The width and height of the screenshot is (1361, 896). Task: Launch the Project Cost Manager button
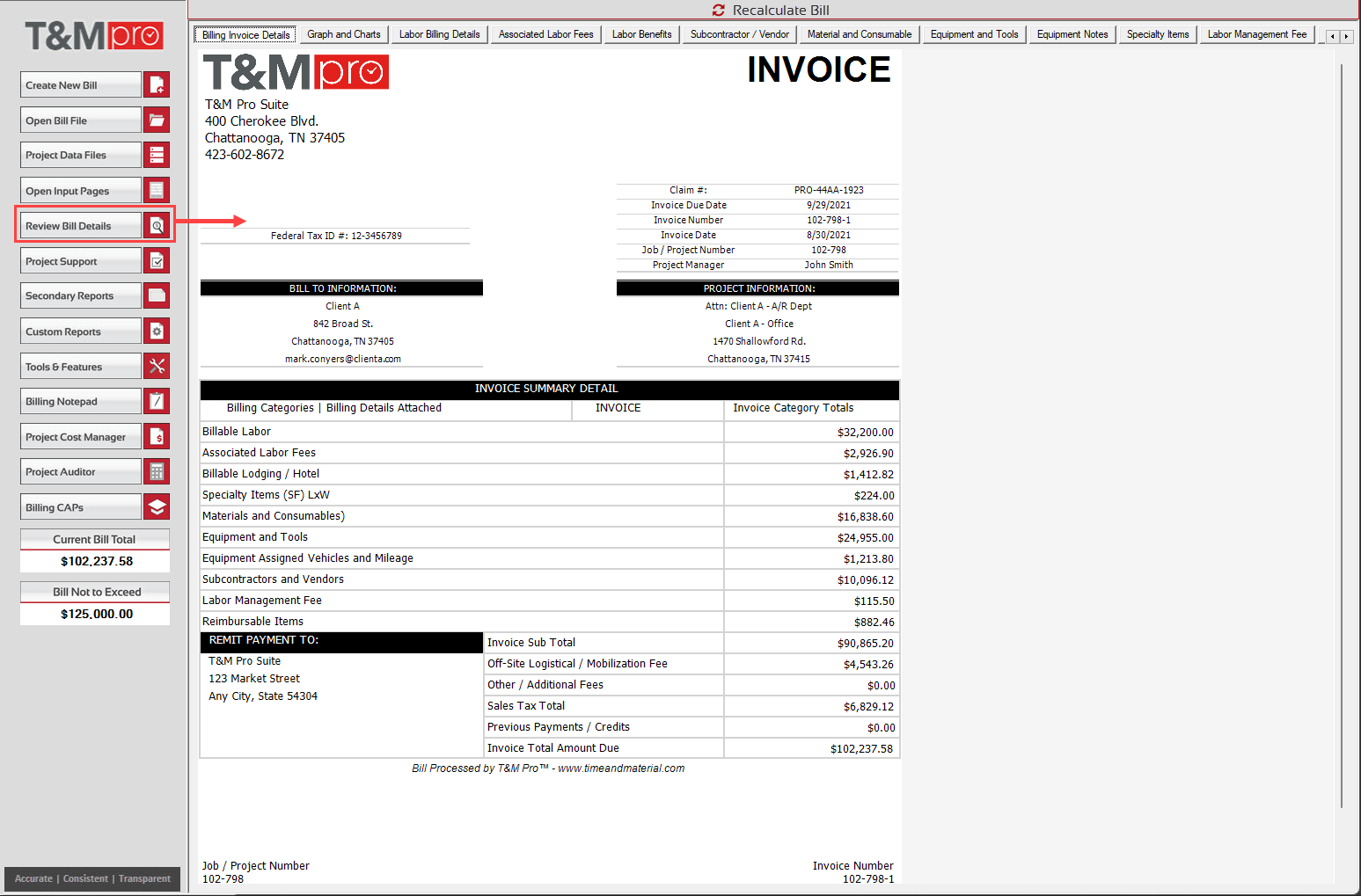tap(81, 437)
